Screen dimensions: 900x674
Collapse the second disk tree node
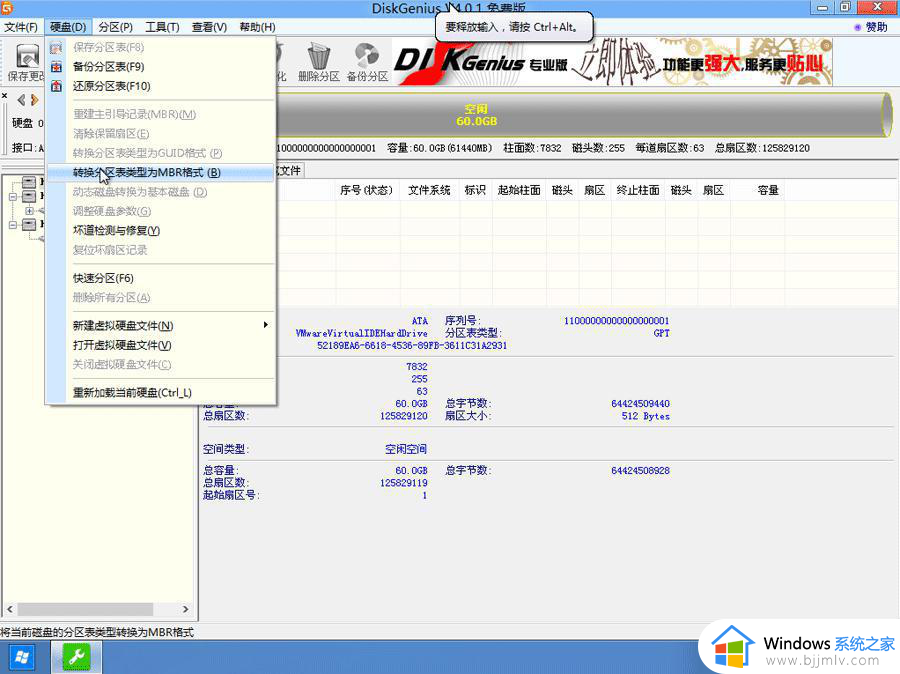pyautogui.click(x=13, y=196)
